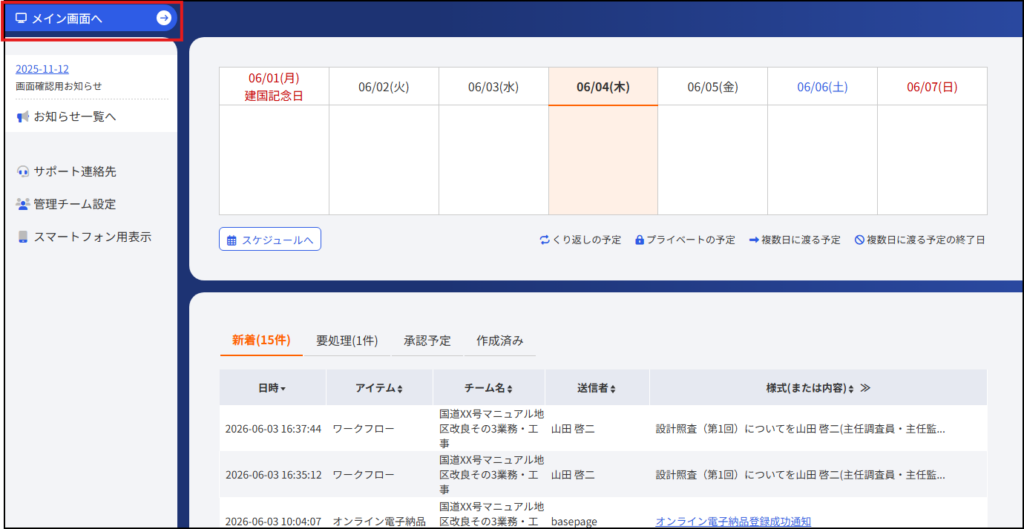Expand the 様式 column with the double chevron
This screenshot has width=1024, height=529.
pos(865,387)
